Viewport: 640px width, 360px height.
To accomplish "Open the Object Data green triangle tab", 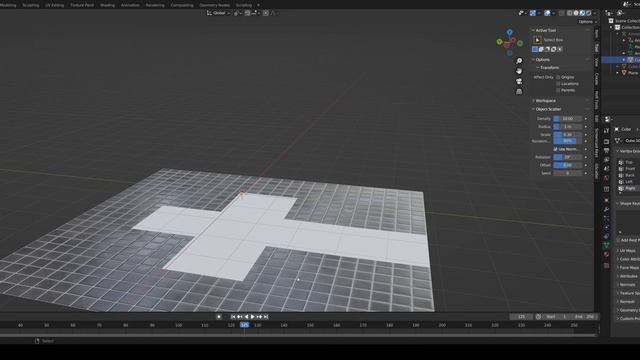I will pos(606,245).
